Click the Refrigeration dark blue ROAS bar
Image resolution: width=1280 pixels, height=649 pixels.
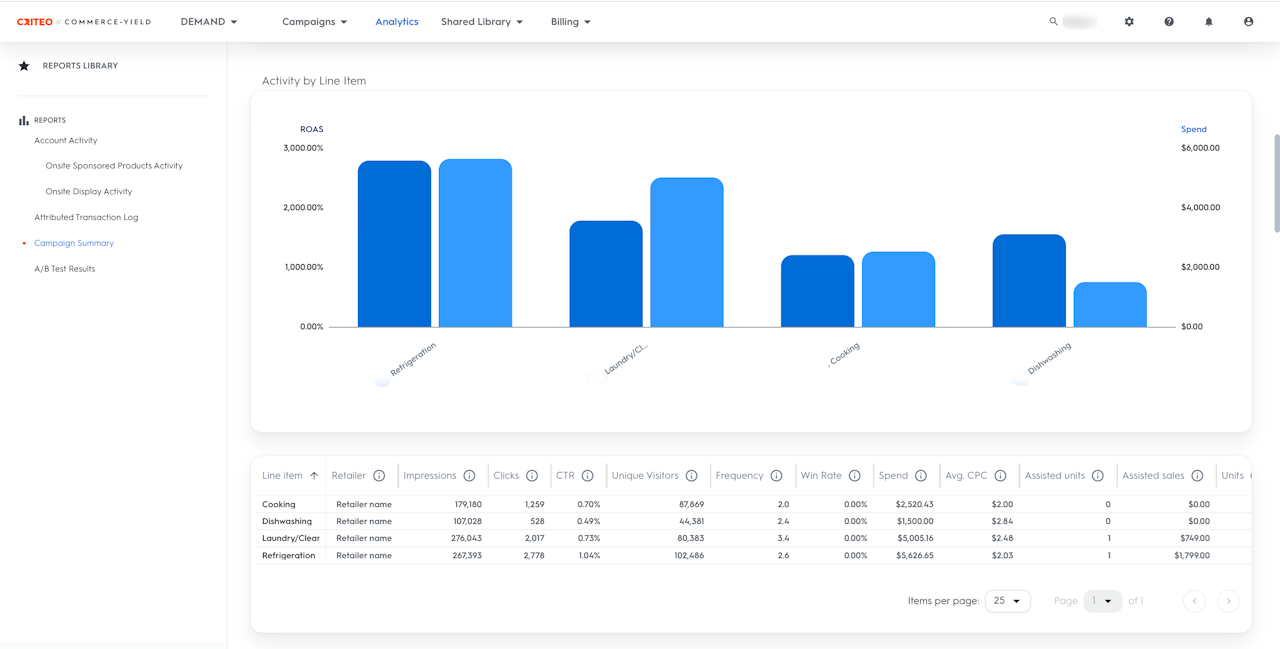(394, 245)
